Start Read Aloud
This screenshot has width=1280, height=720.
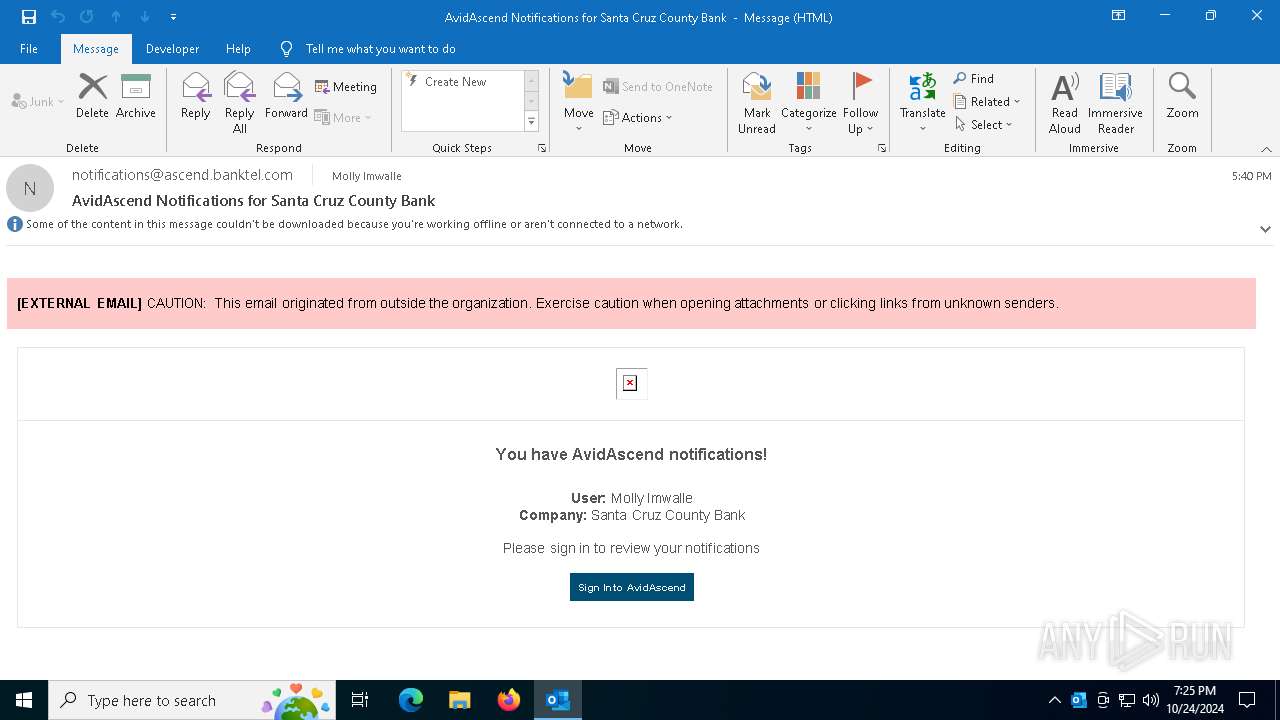(x=1065, y=103)
